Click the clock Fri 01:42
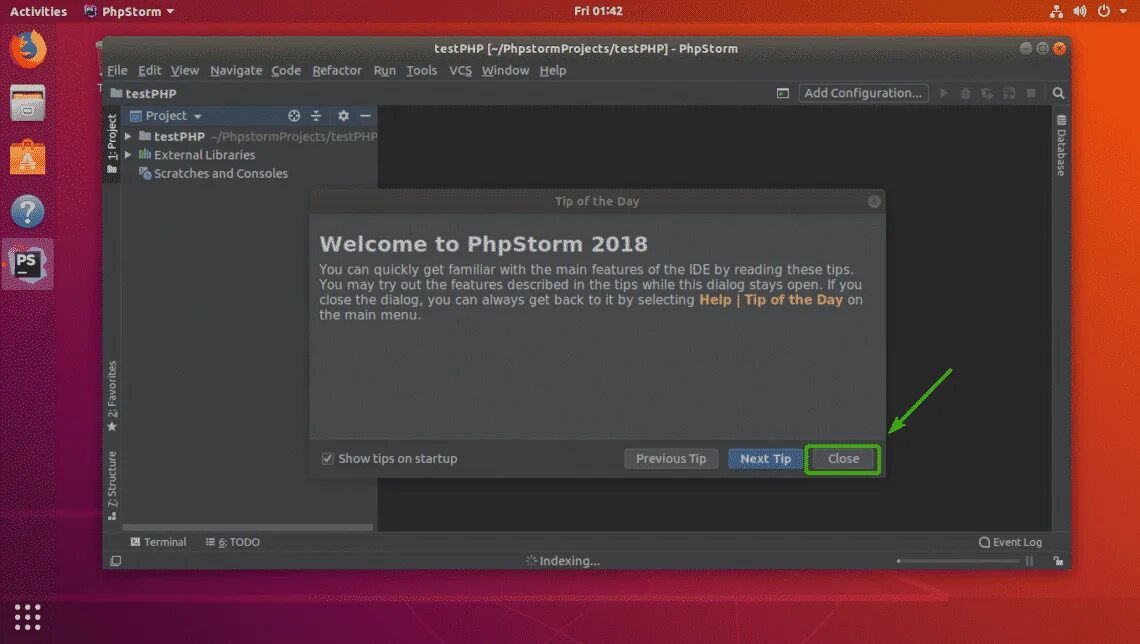The height and width of the screenshot is (644, 1140). (x=598, y=11)
